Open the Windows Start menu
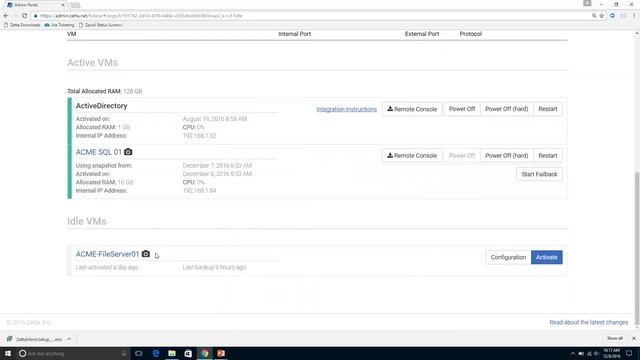Viewport: 640px width, 360px height. (8, 353)
